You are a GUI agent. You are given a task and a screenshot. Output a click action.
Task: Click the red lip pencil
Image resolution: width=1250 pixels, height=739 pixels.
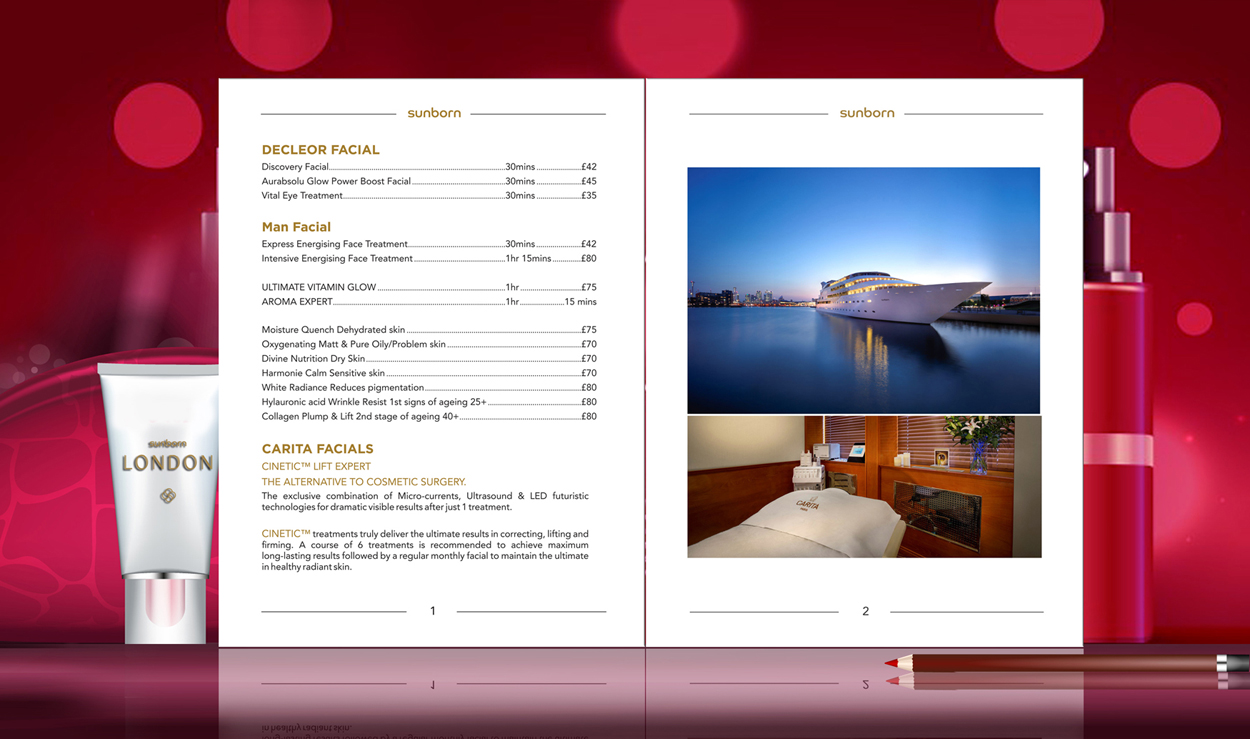[1066, 663]
